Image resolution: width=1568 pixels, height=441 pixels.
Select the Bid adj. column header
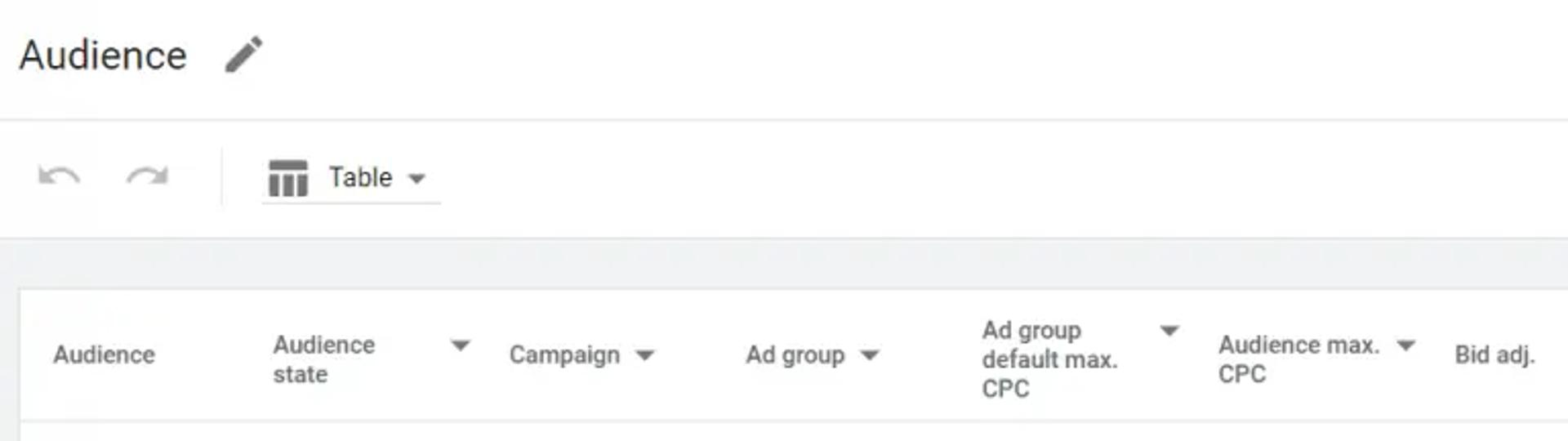coord(1494,355)
